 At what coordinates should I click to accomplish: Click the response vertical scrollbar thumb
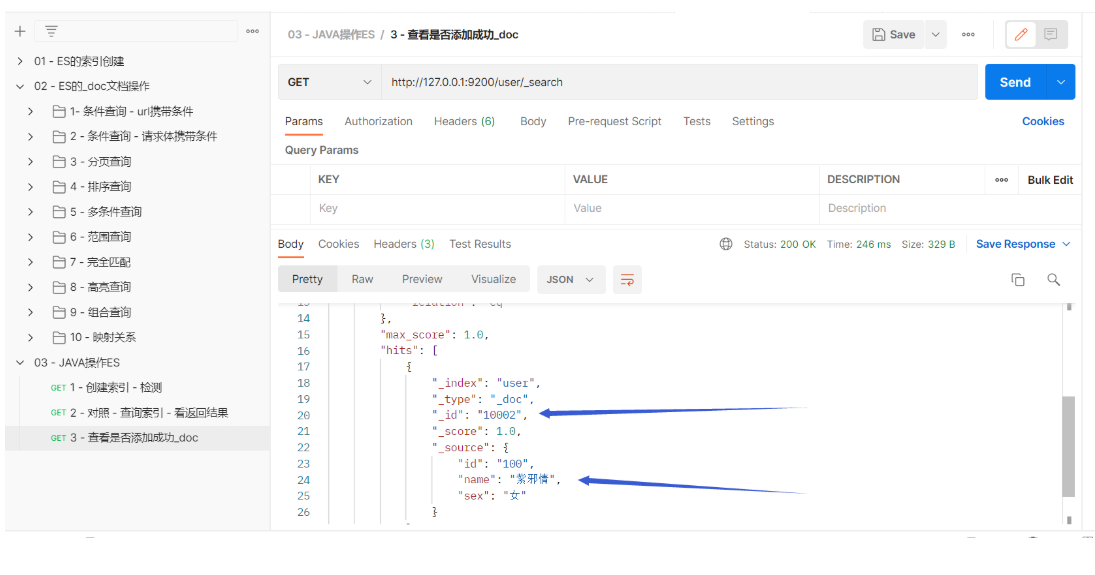pos(1068,446)
